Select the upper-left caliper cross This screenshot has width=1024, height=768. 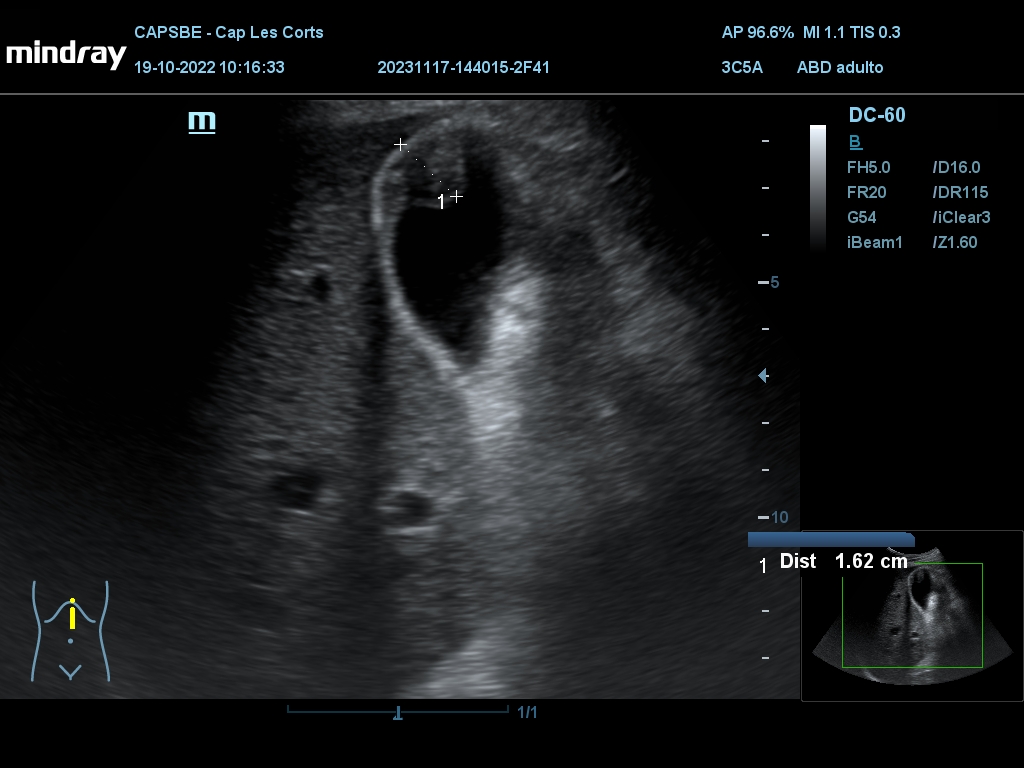coord(401,145)
